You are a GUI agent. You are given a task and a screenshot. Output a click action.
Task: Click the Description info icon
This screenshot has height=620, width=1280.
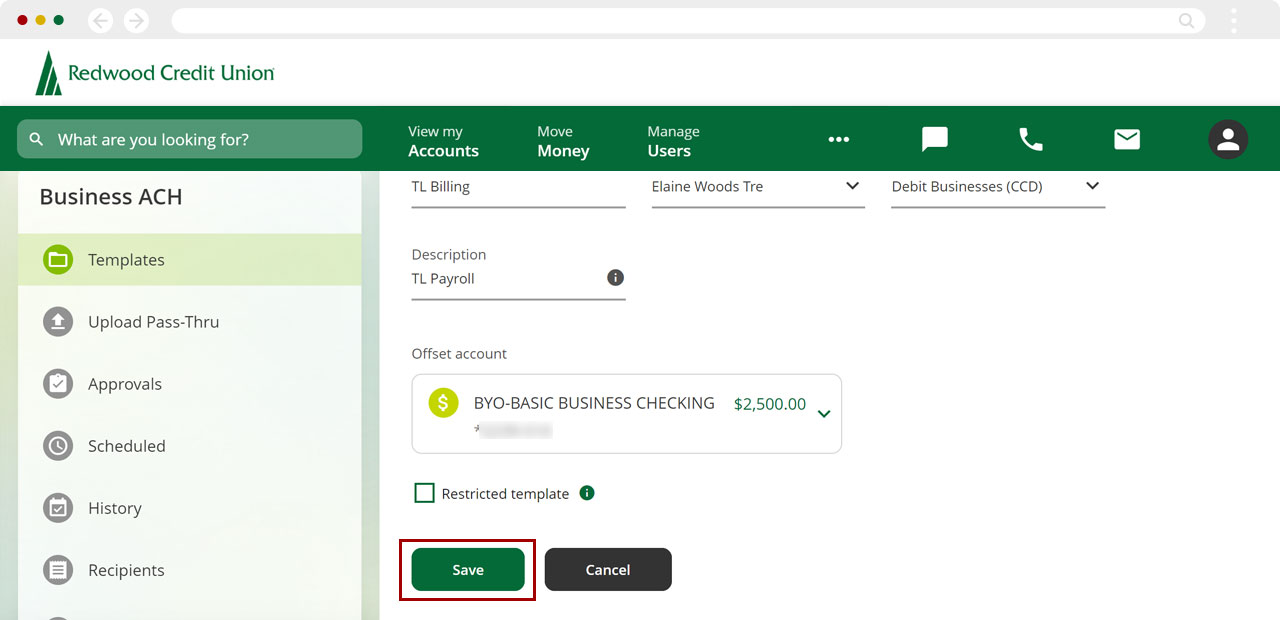coord(615,277)
